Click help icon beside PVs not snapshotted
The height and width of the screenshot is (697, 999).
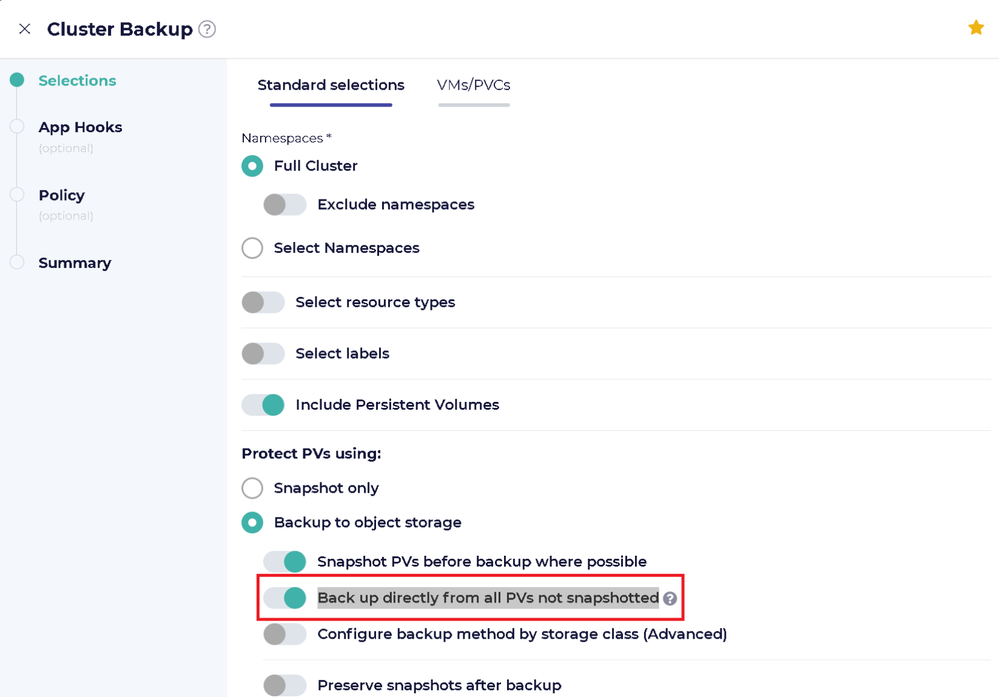pos(670,599)
